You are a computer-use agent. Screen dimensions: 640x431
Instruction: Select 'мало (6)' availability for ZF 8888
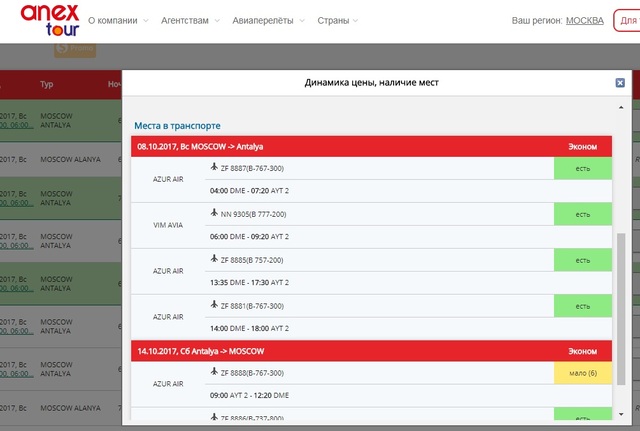(x=582, y=373)
